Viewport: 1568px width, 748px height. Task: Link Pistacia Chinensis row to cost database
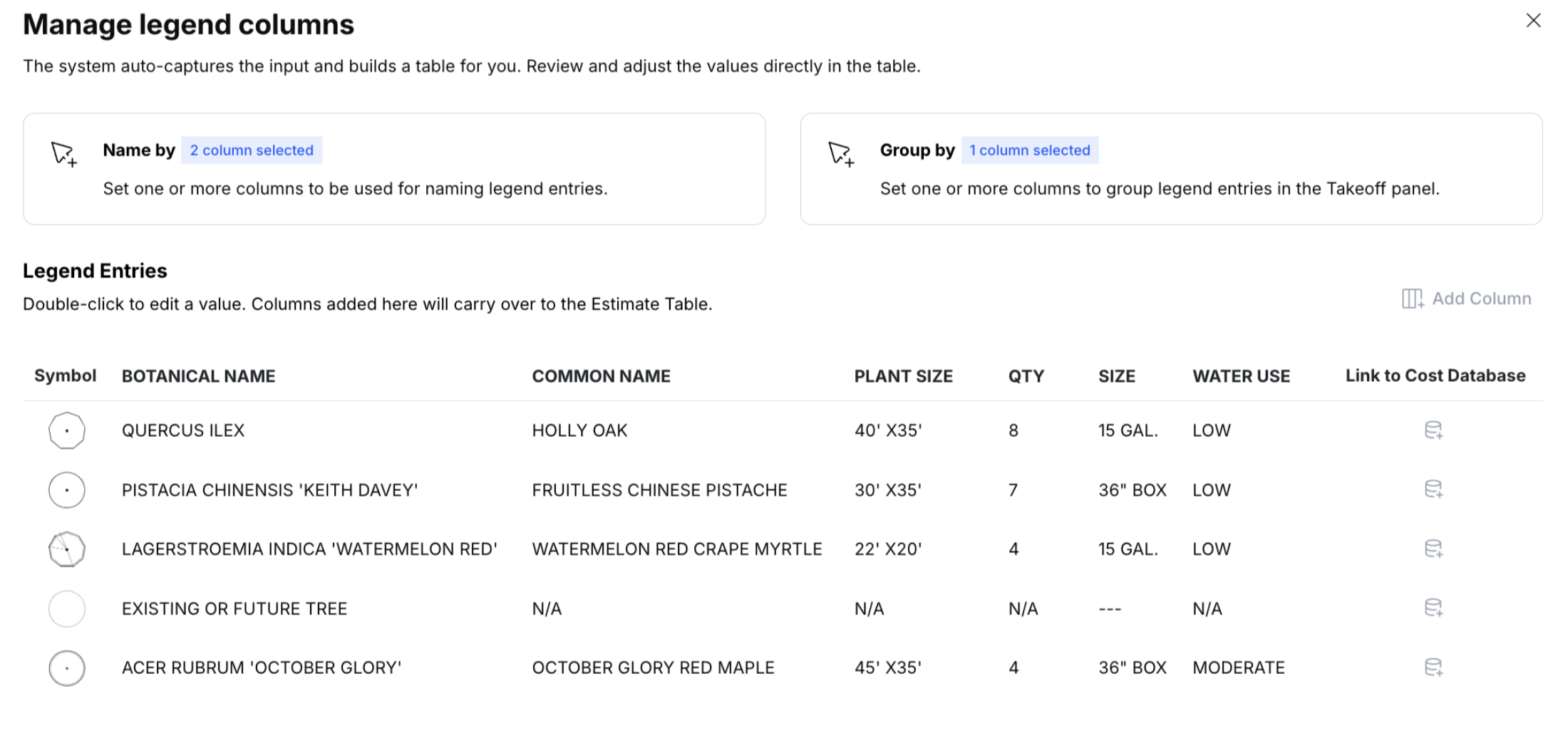click(1433, 489)
